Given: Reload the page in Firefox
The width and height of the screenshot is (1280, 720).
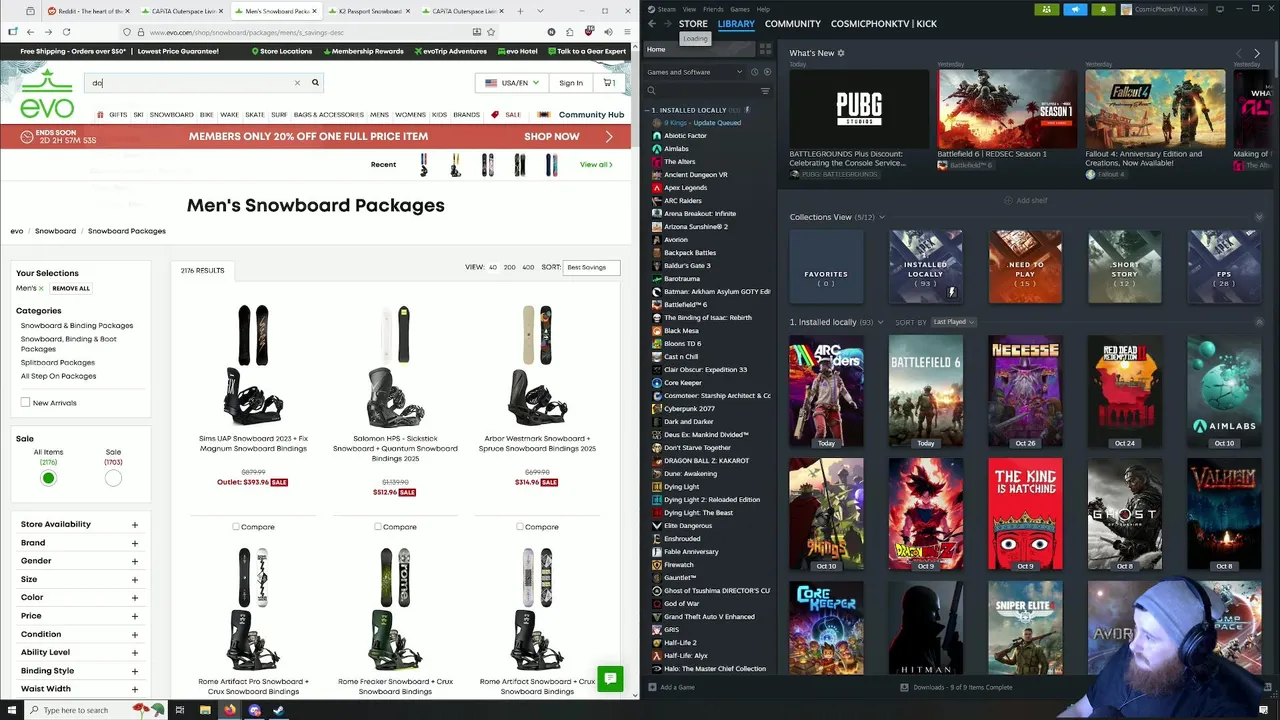Looking at the screenshot, I should tap(66, 32).
